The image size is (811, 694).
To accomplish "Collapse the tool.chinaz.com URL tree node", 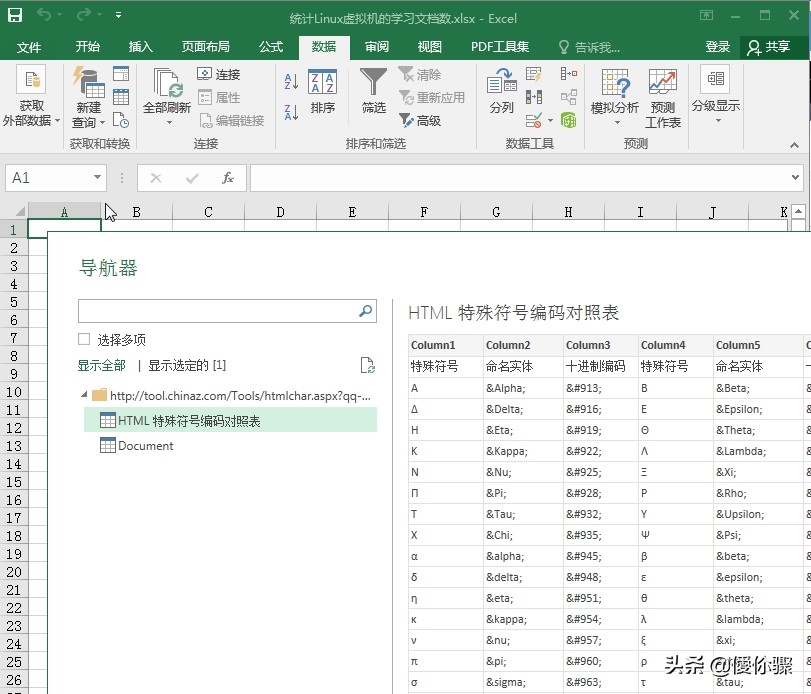I will pos(84,395).
